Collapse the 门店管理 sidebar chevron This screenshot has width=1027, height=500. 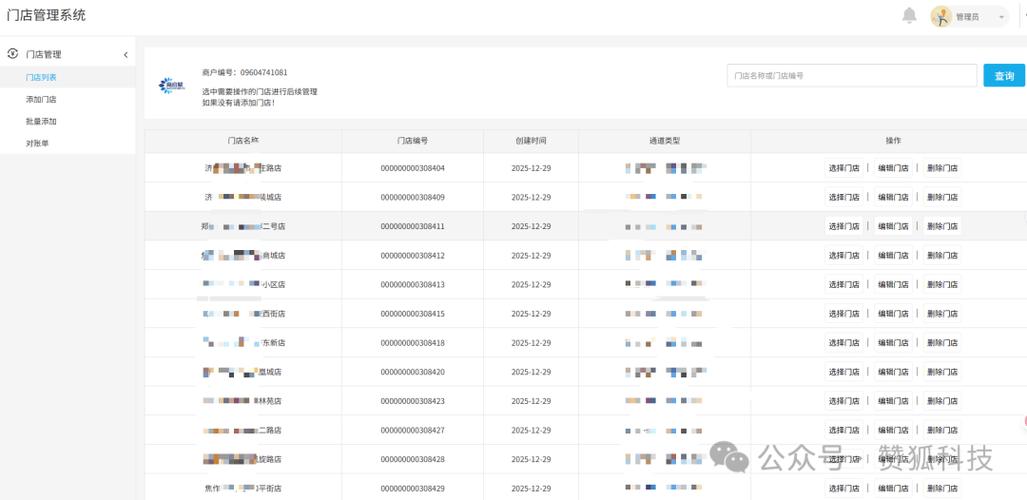coord(125,55)
